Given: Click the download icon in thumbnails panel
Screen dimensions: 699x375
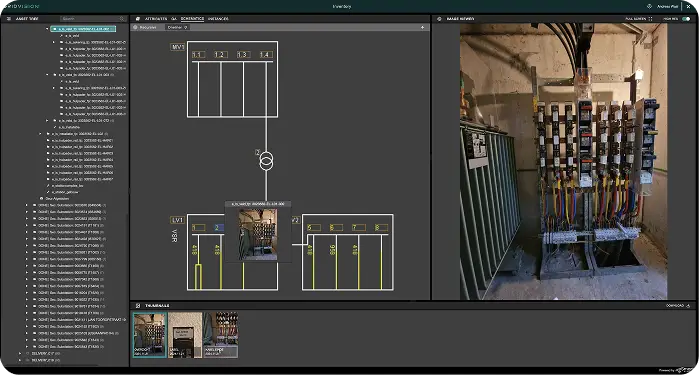Looking at the screenshot, I should pos(688,305).
